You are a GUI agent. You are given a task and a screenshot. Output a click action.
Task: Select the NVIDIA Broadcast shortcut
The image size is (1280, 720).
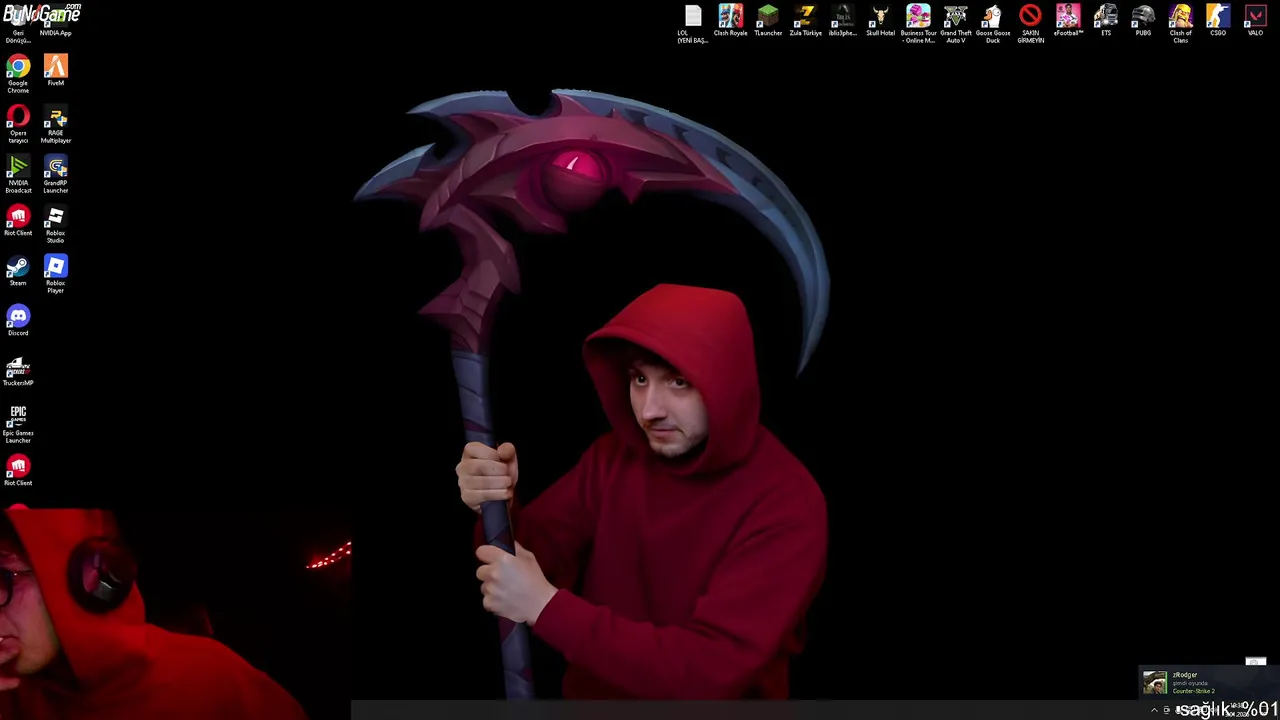coord(18,175)
